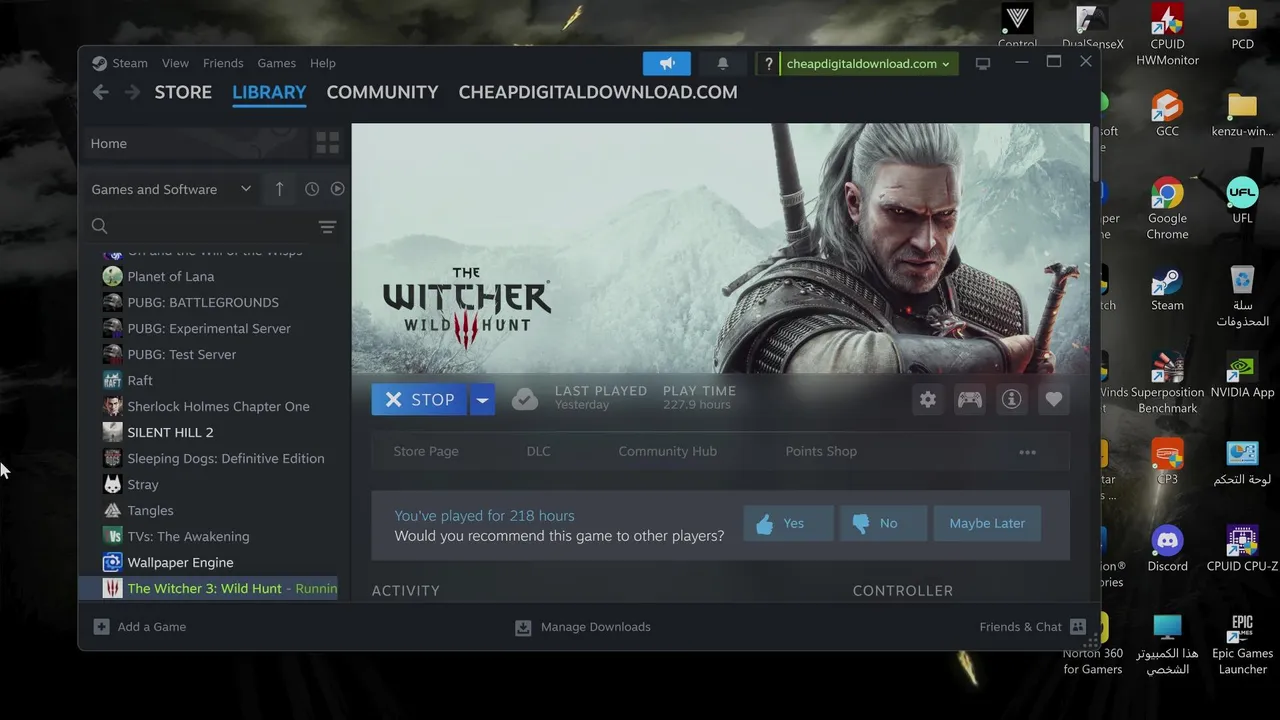Toggle the ready-to-play filter icon
Image resolution: width=1280 pixels, height=720 pixels.
[x=337, y=189]
